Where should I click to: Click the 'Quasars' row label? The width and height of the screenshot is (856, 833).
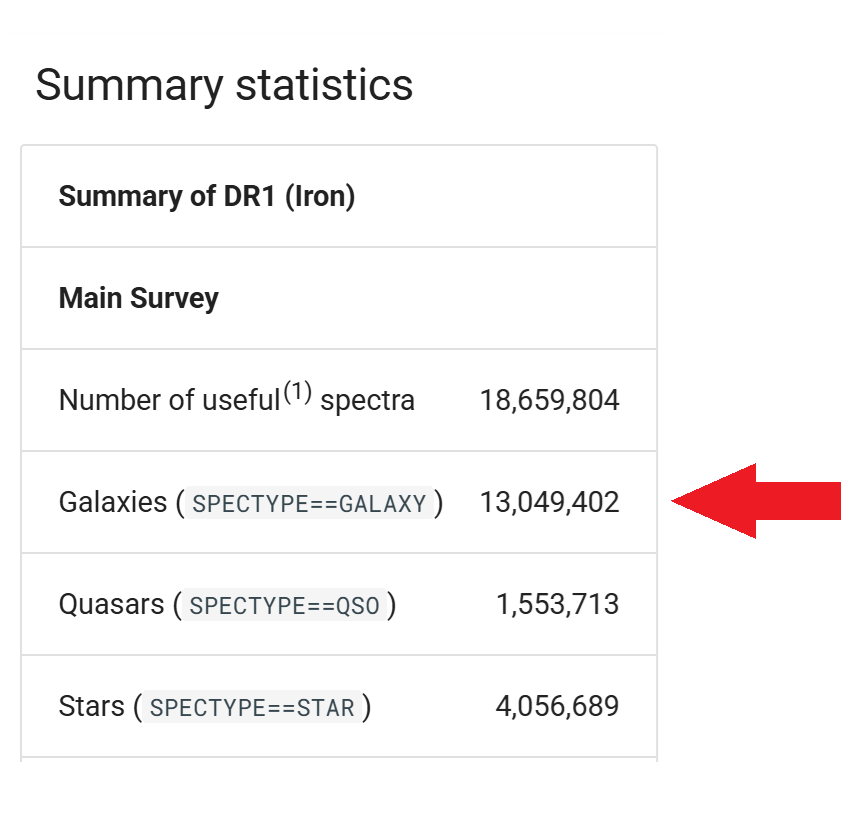[112, 604]
